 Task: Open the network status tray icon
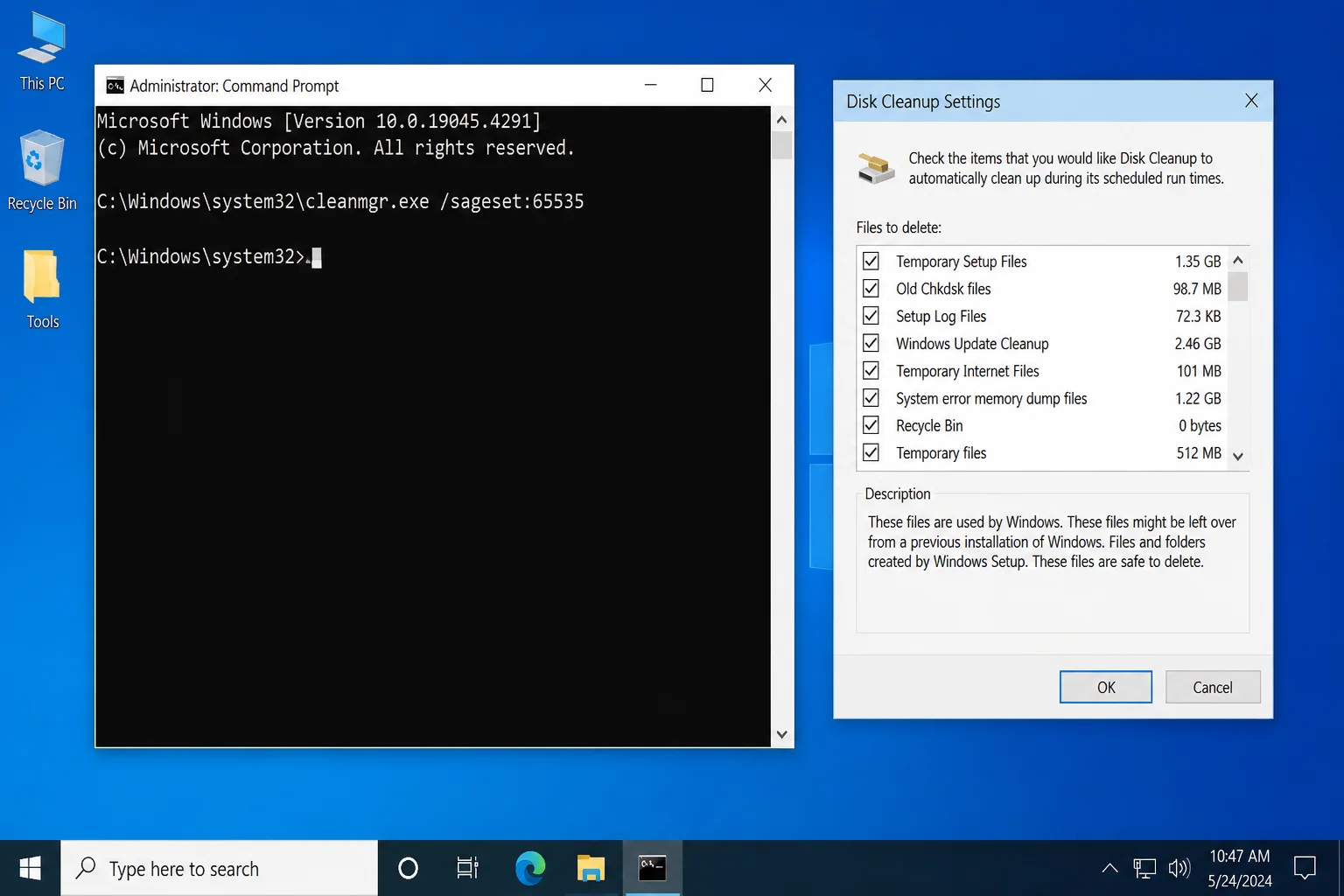(1144, 868)
